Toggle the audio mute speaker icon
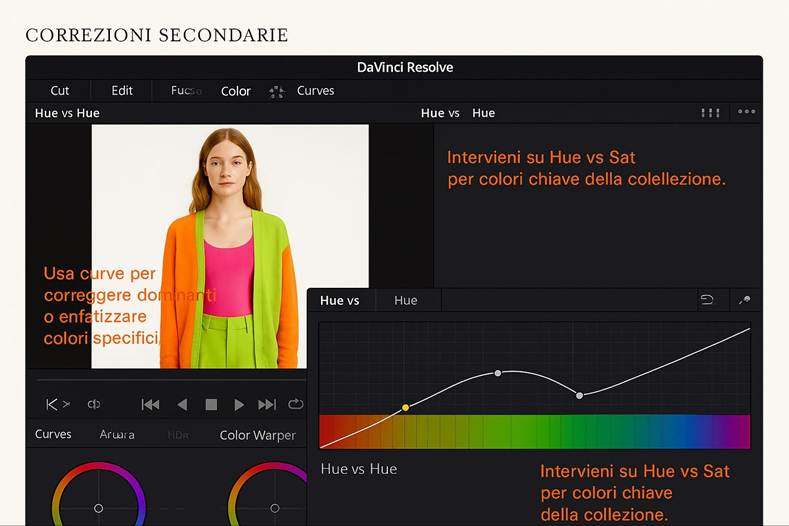The image size is (789, 526). point(94,404)
